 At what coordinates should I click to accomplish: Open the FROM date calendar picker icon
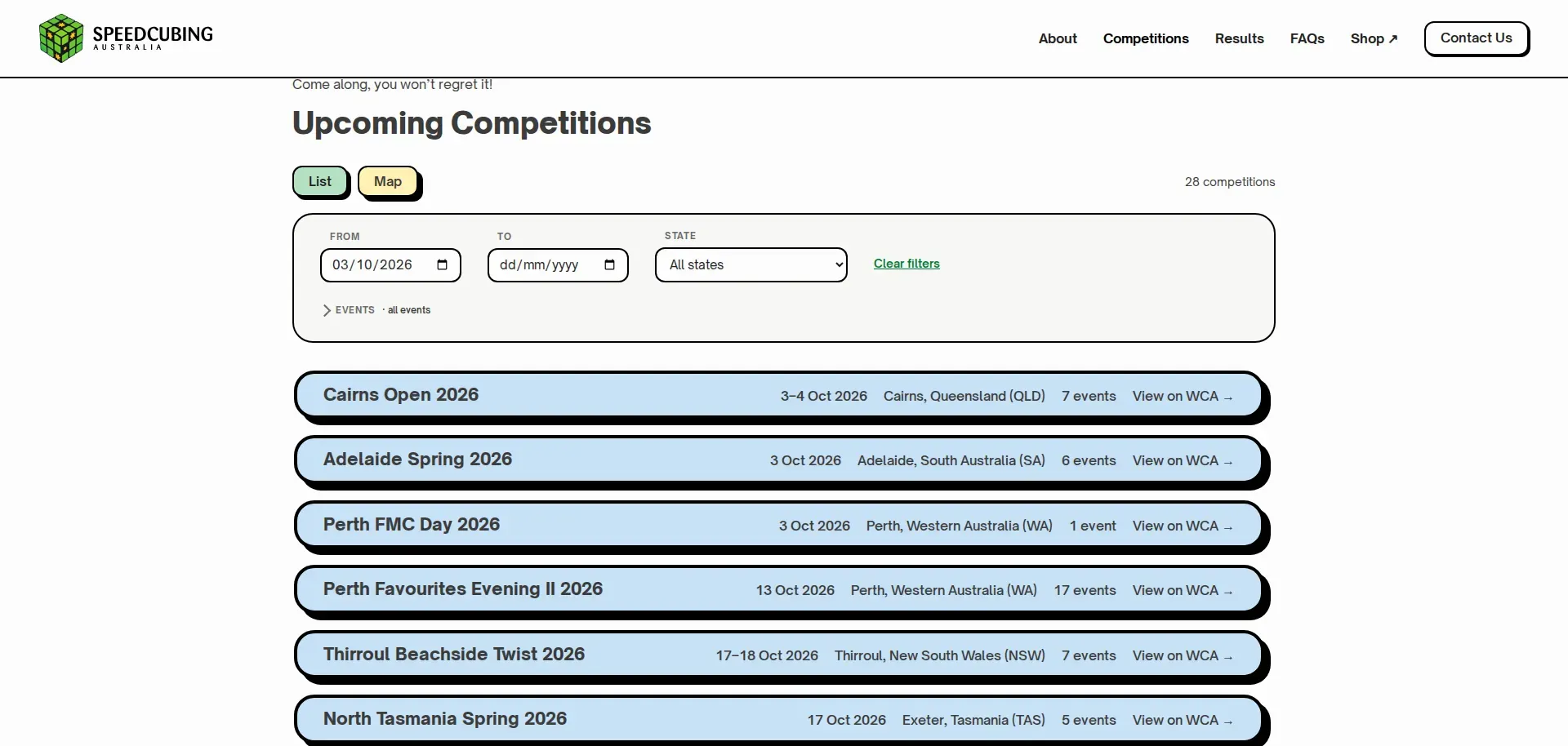(443, 264)
